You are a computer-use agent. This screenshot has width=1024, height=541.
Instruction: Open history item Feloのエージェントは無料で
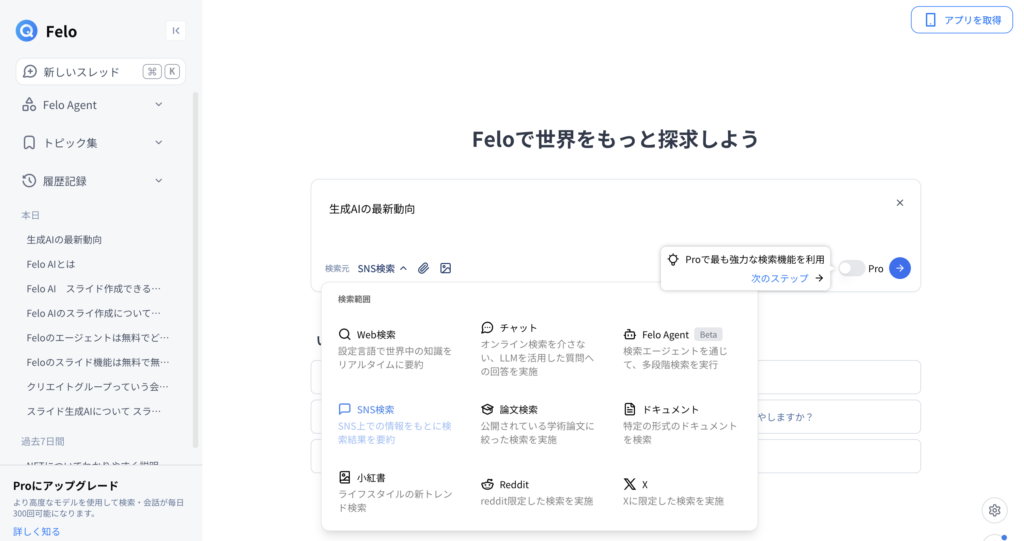click(97, 338)
